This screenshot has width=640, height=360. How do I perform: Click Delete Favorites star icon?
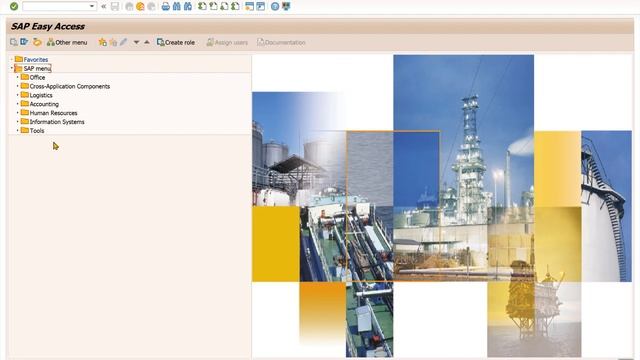click(113, 42)
